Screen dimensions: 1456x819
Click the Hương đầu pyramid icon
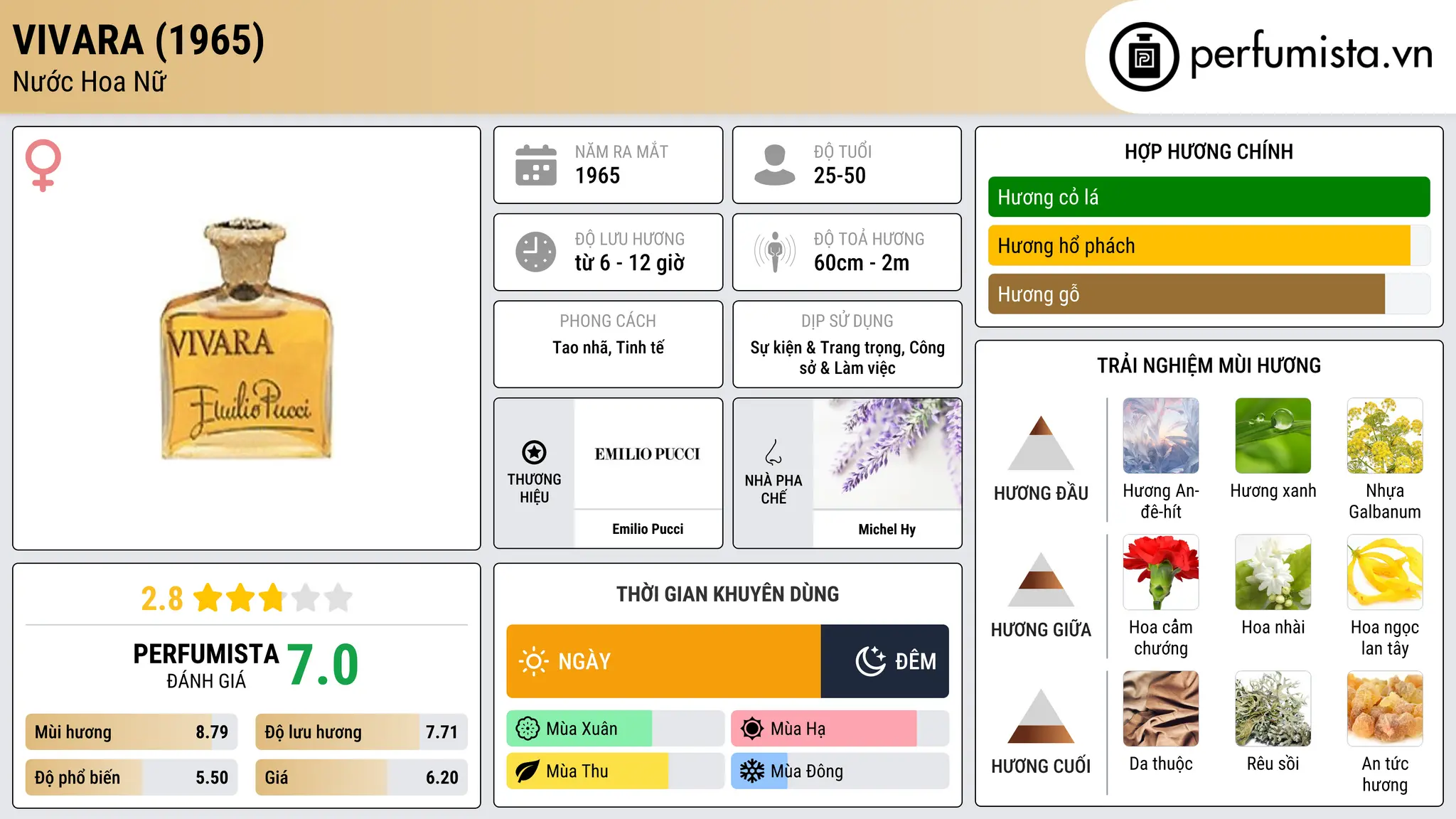point(1041,443)
